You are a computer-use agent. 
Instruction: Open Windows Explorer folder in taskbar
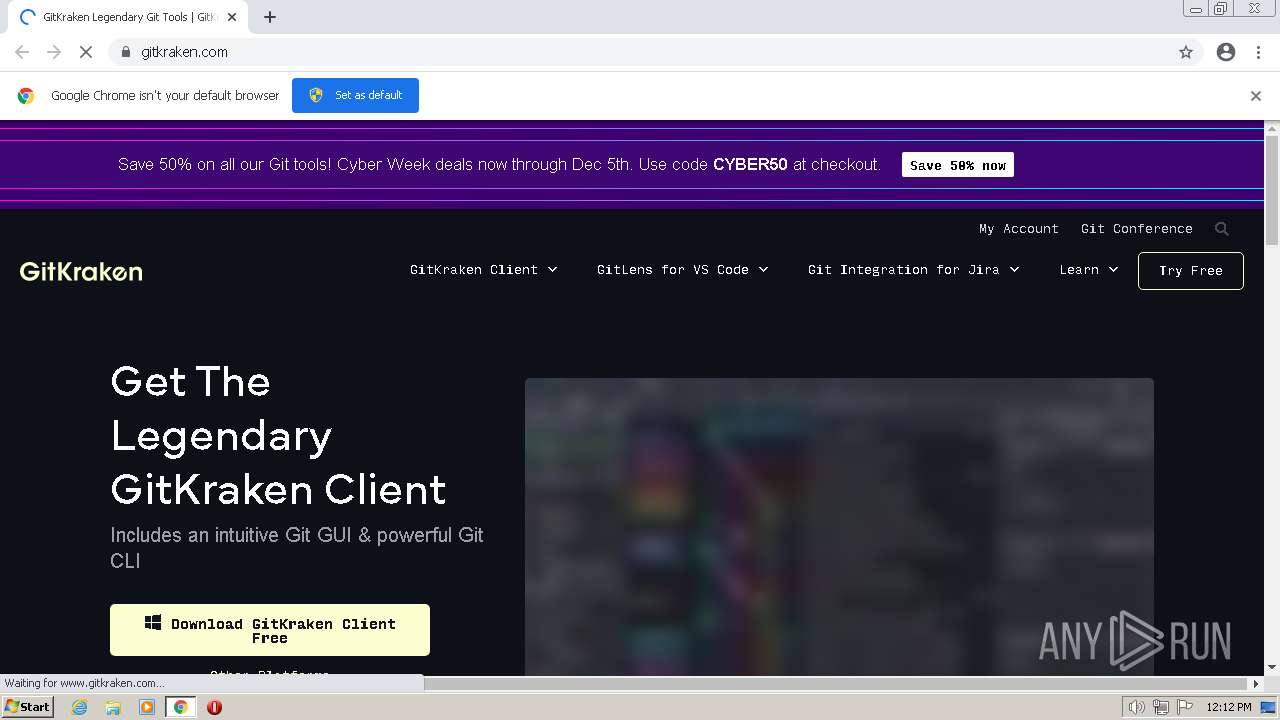113,707
